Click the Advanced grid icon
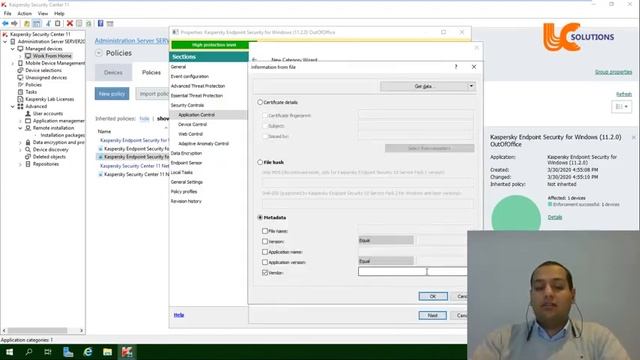This screenshot has height=360, width=640. [x=20, y=106]
